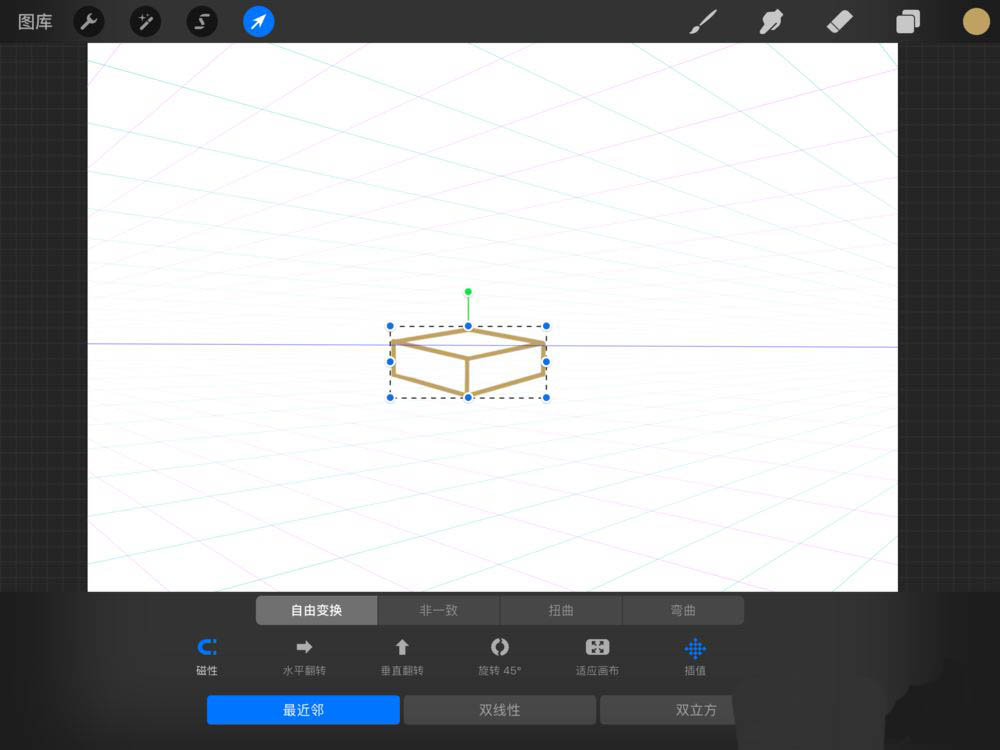Select the Brush tool
1000x750 pixels.
click(x=702, y=21)
